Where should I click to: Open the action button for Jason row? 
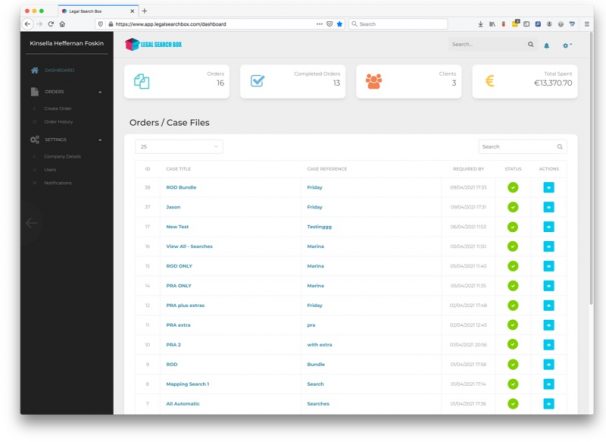coord(548,207)
